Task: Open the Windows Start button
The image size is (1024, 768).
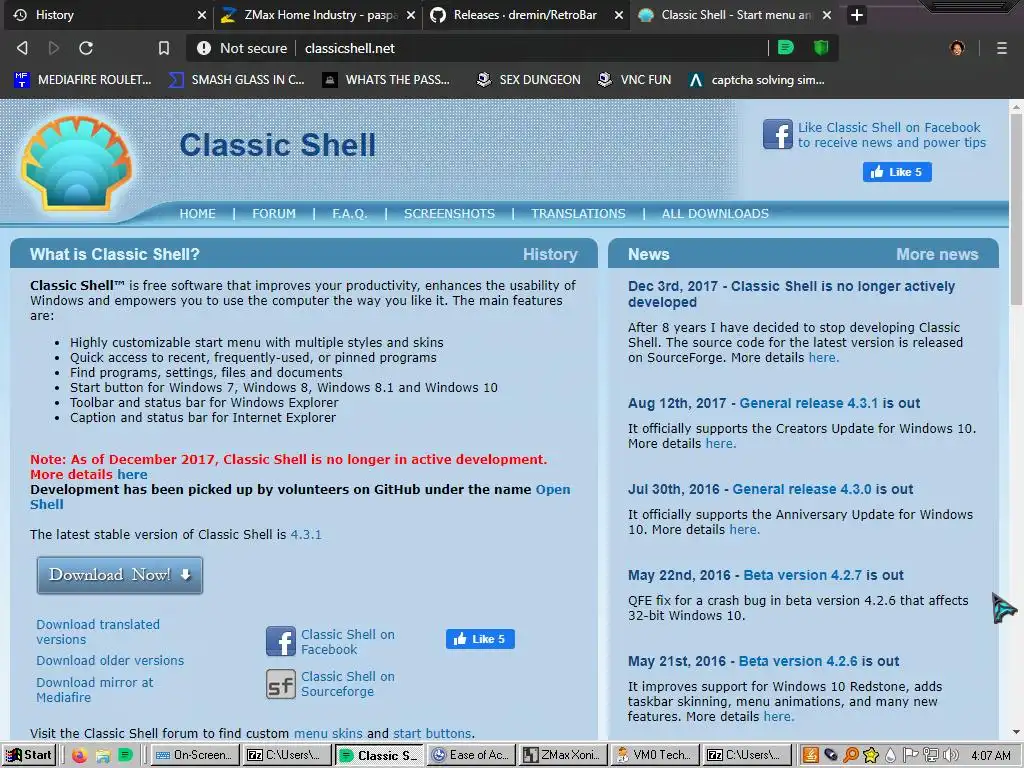Action: click(x=29, y=755)
